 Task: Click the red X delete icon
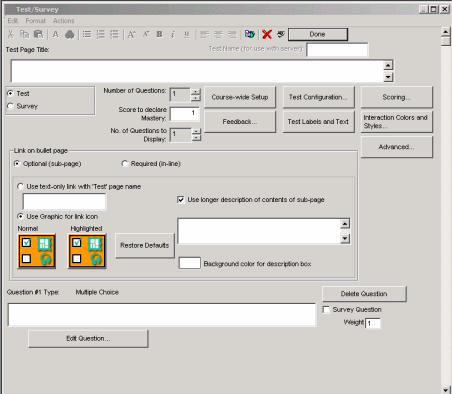(267, 34)
